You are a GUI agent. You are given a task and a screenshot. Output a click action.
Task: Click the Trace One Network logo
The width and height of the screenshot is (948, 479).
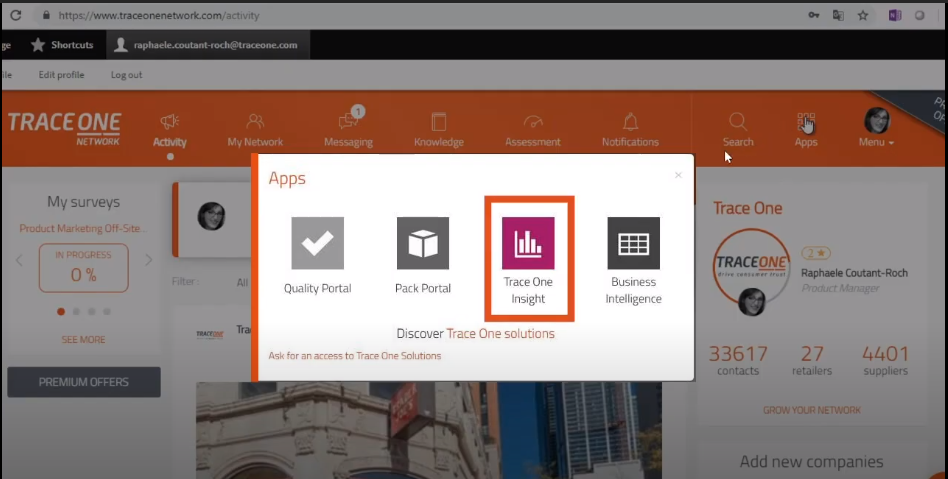click(x=65, y=128)
